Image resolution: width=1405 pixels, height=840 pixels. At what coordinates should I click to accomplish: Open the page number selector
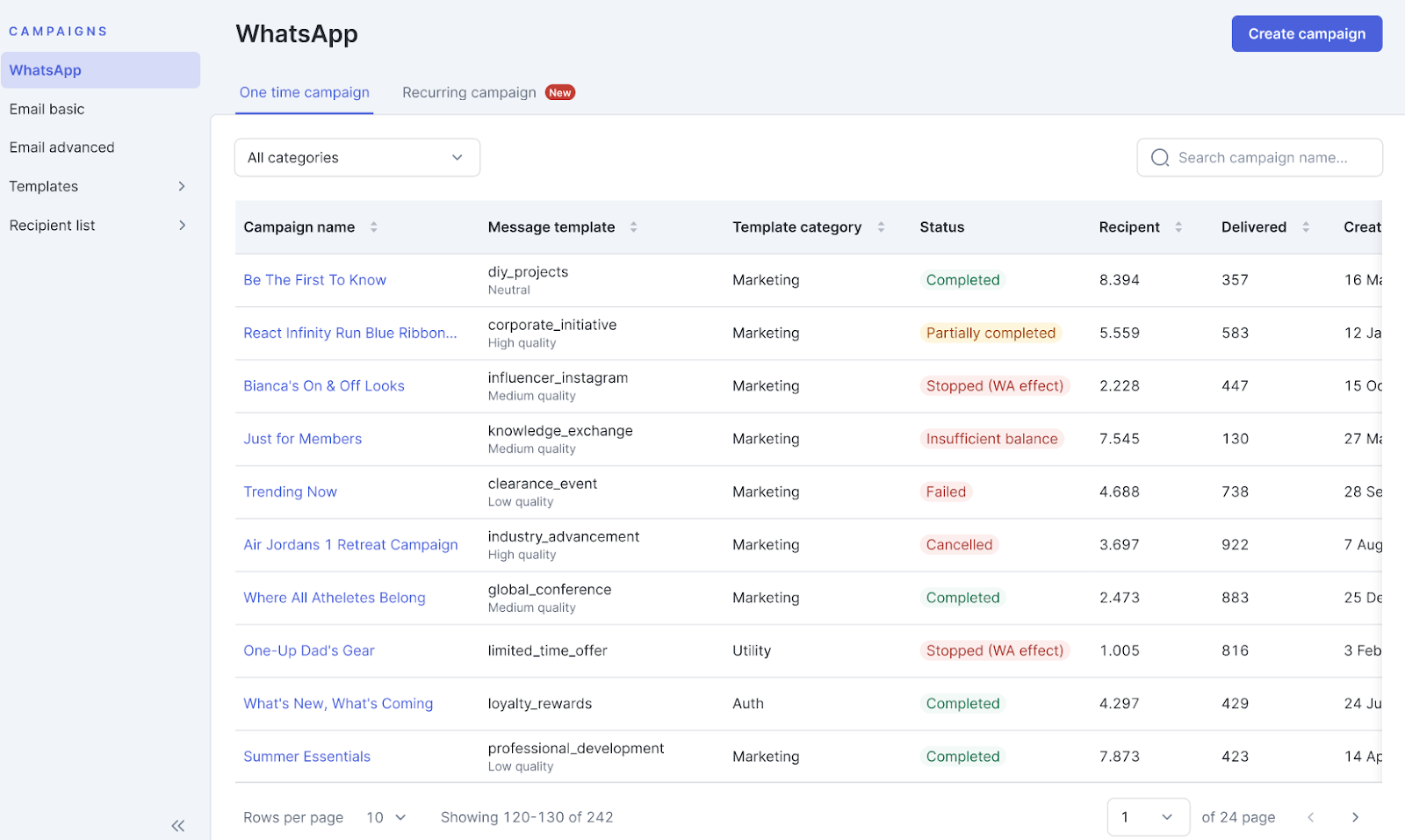pos(1148,817)
